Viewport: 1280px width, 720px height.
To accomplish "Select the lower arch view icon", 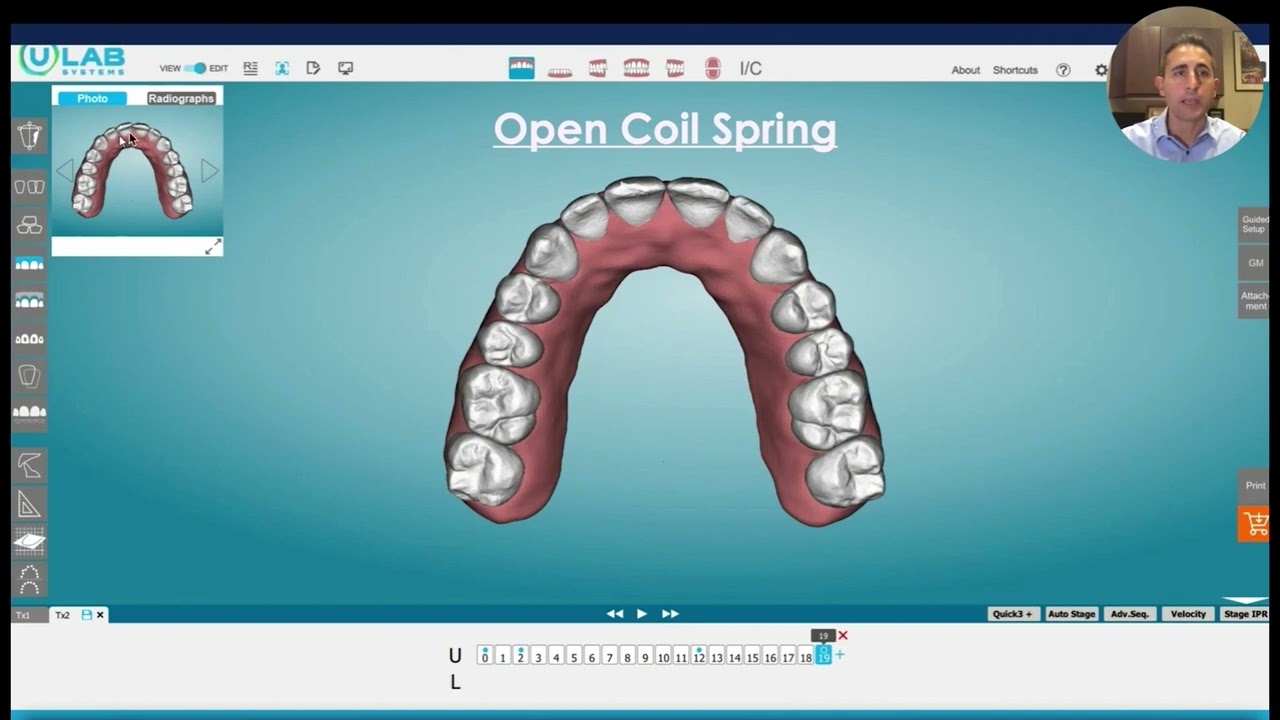I will point(560,71).
